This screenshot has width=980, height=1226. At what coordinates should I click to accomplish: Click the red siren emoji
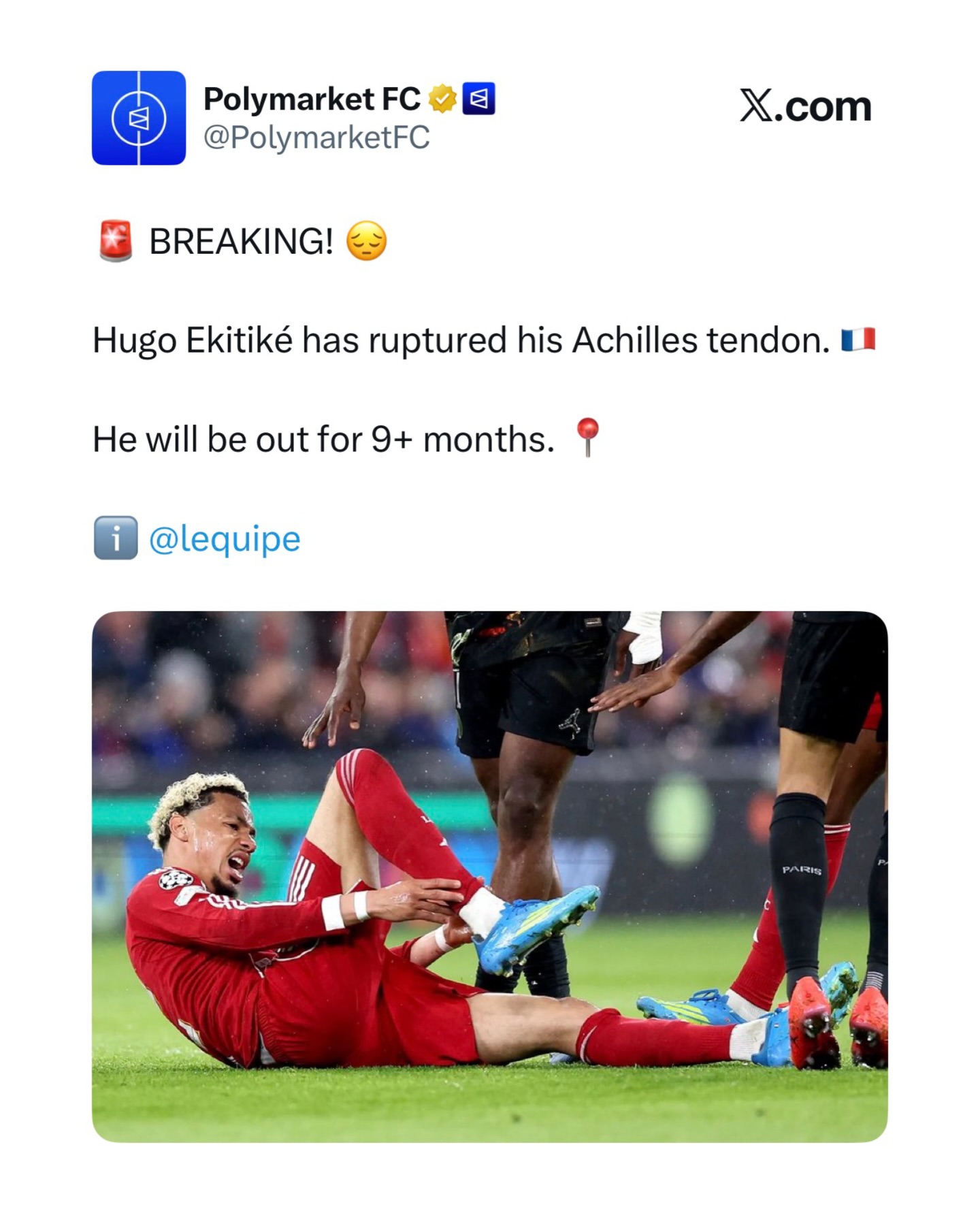coord(116,241)
